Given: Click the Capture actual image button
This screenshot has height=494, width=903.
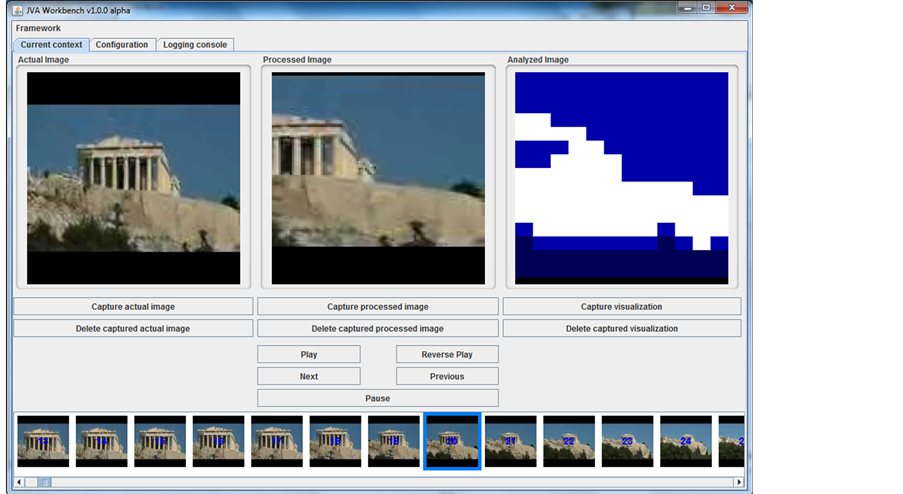Looking at the screenshot, I should point(133,307).
